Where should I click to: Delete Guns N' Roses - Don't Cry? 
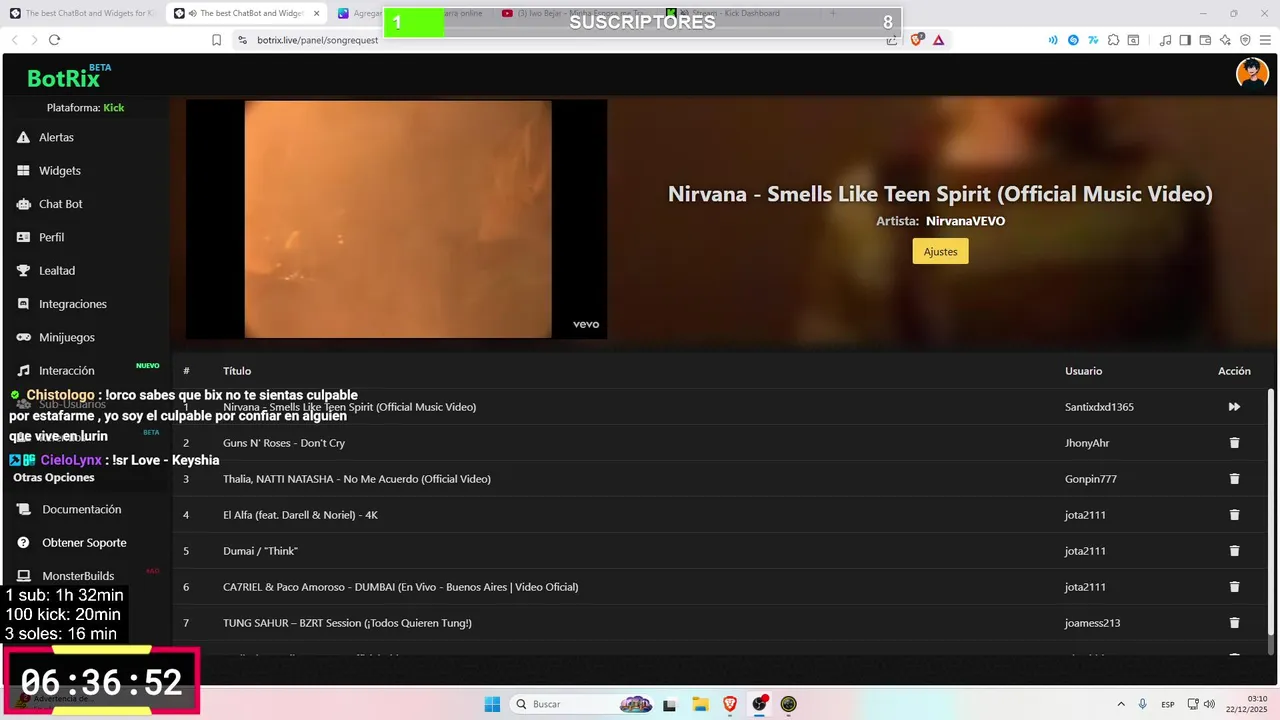coord(1234,443)
